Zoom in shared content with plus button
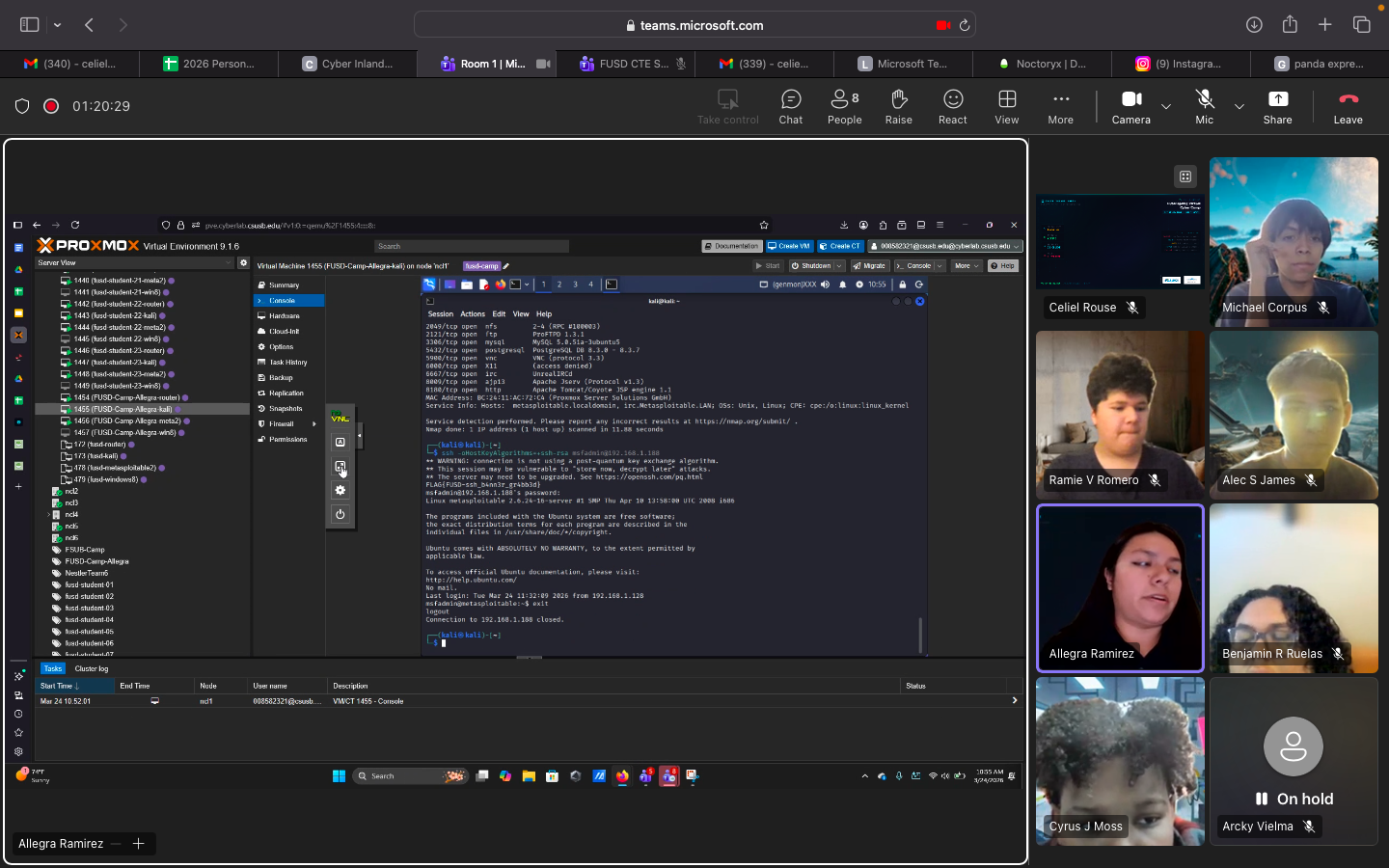 (138, 844)
